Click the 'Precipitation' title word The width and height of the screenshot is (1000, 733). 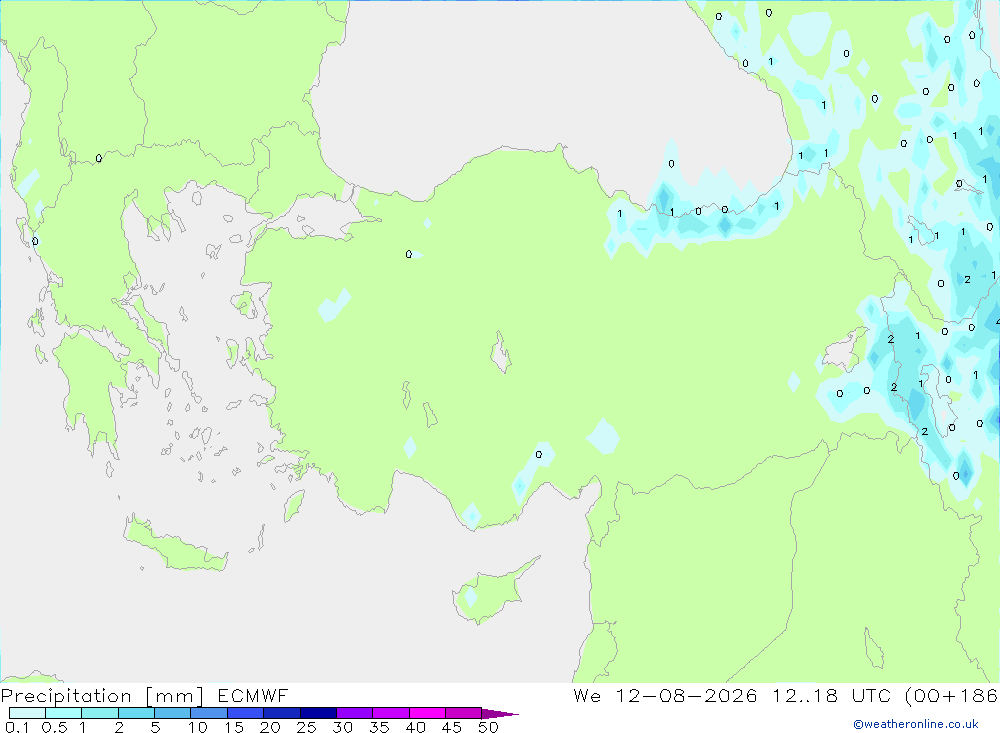(x=66, y=696)
